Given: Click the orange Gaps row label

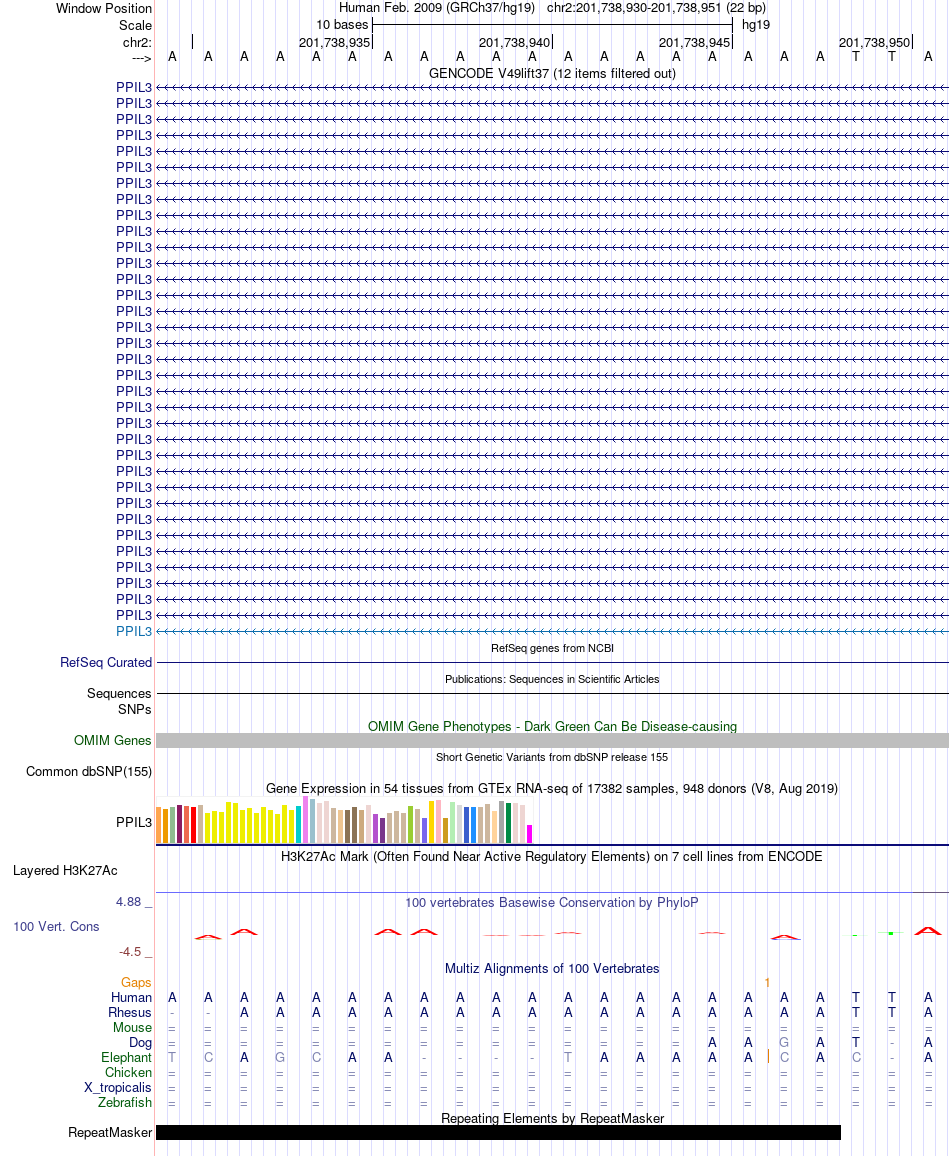Looking at the screenshot, I should (136, 982).
